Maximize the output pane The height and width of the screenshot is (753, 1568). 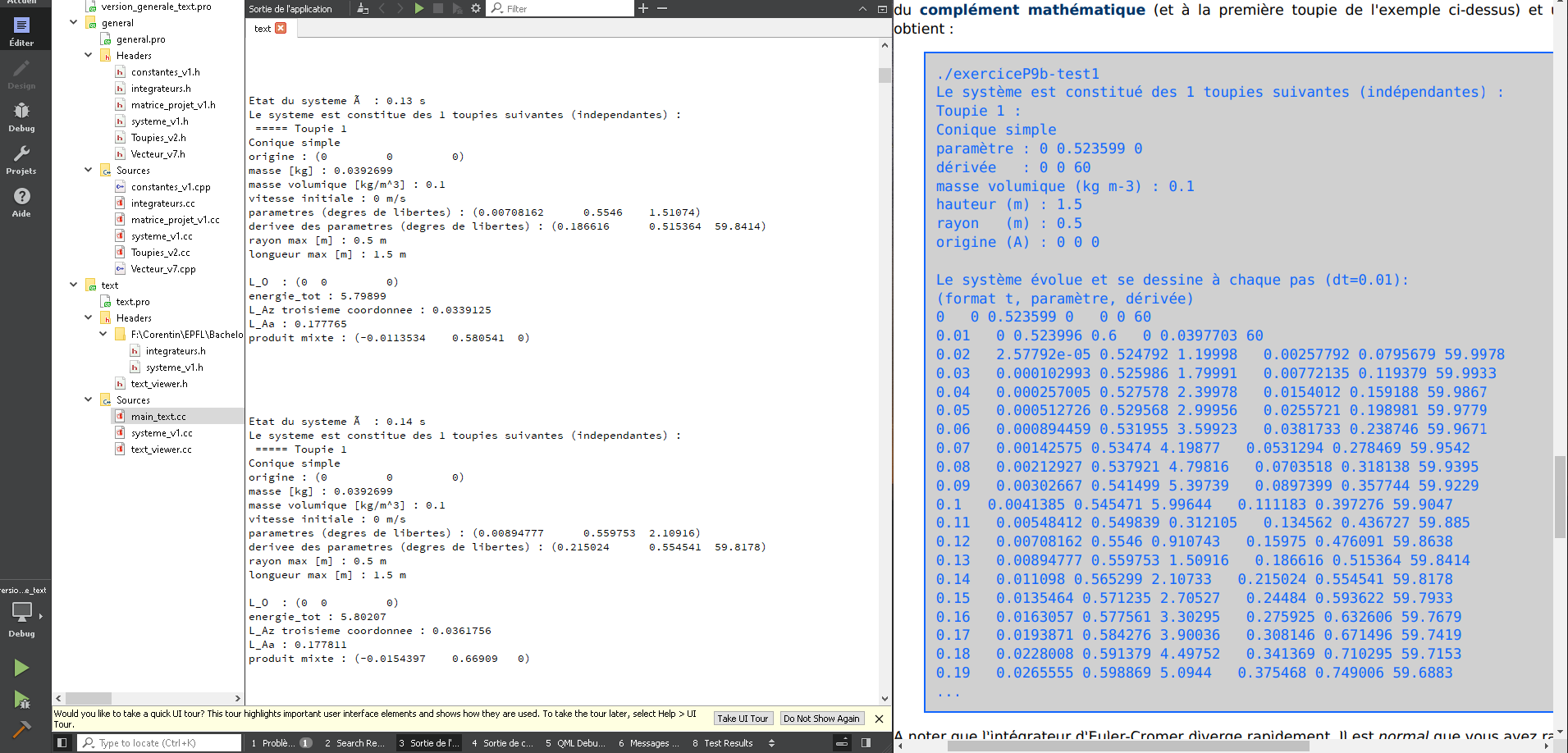[882, 8]
